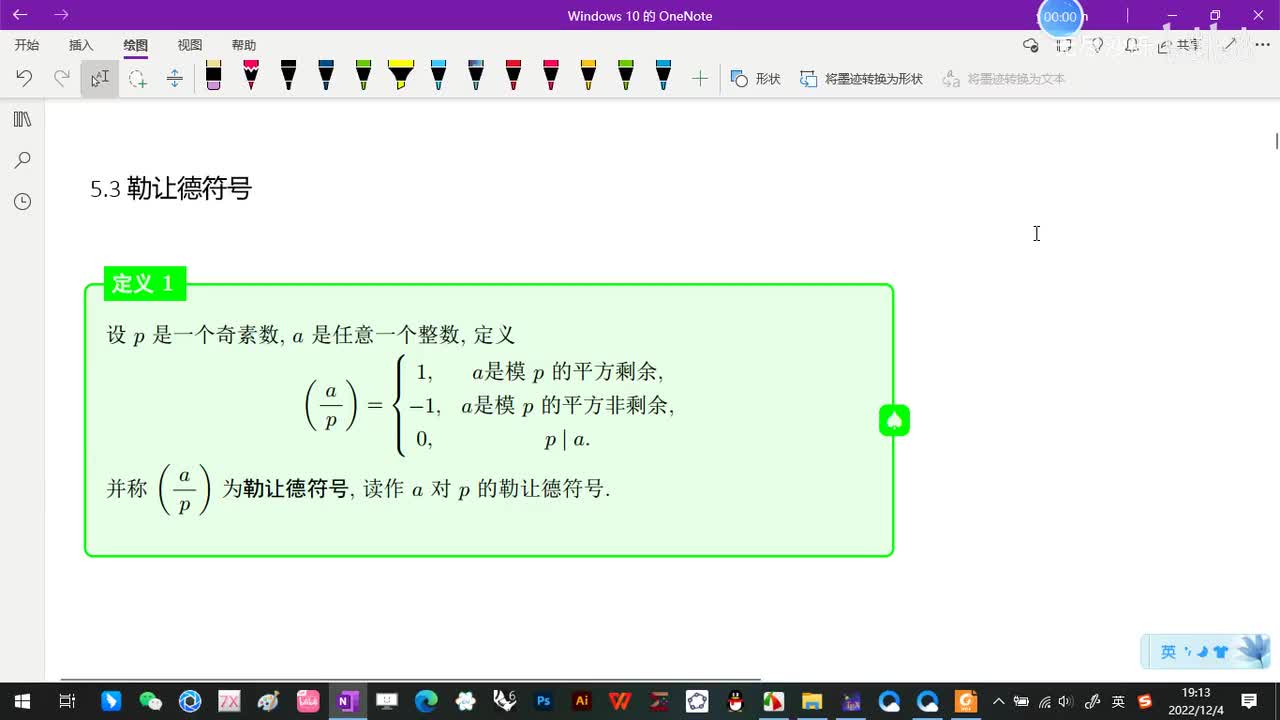Select the pink-red pen

[551, 76]
